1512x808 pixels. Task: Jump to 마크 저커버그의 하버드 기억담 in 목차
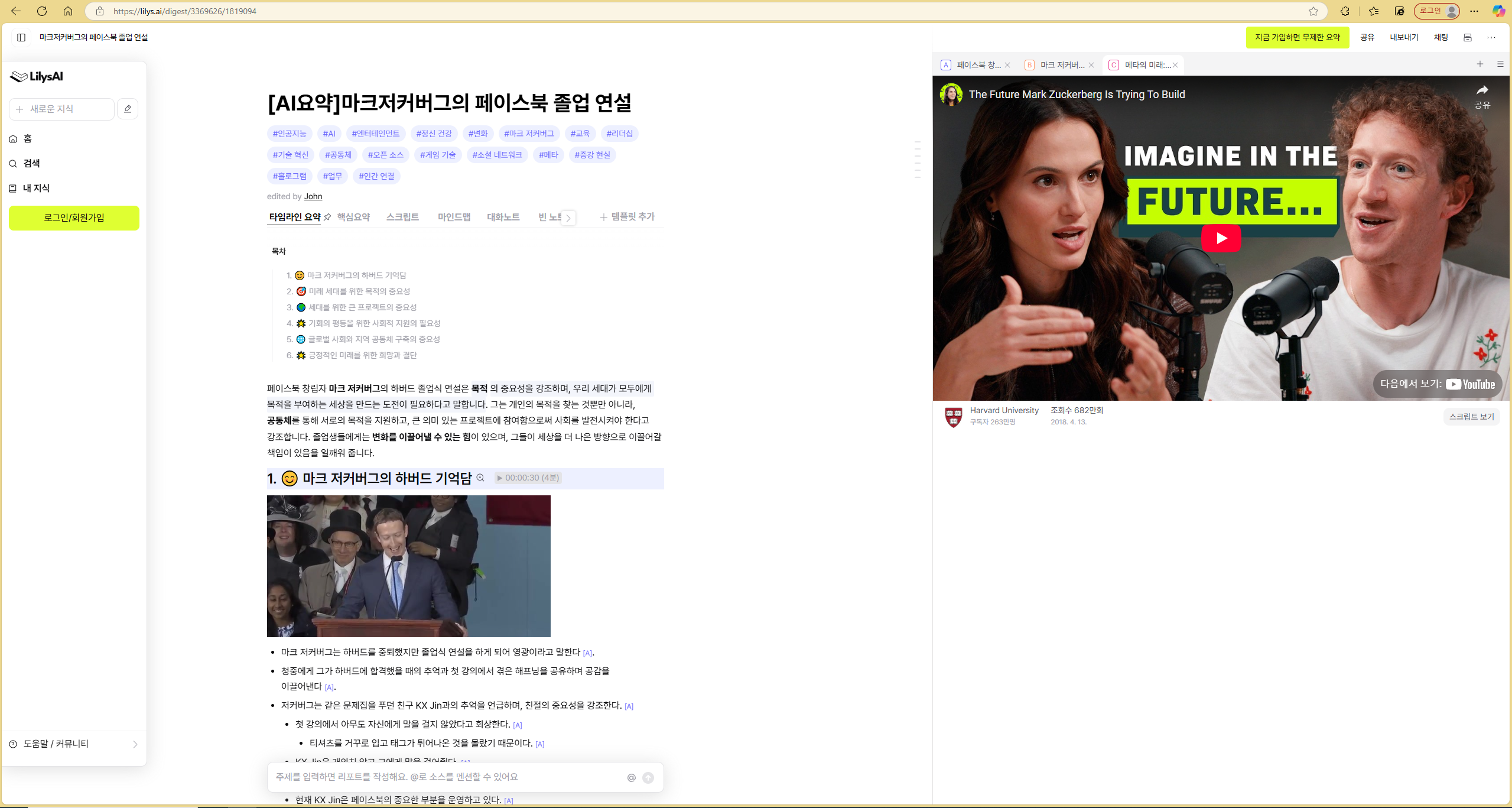[x=356, y=275]
